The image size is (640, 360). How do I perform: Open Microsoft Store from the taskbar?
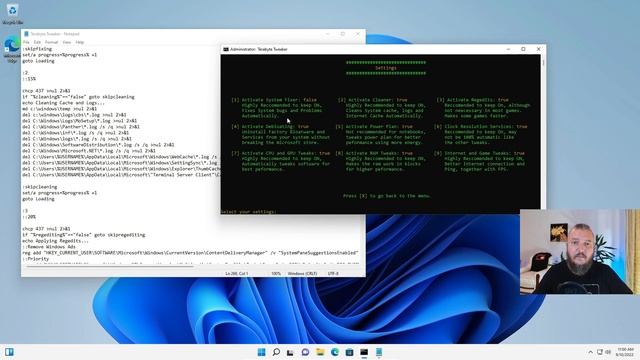point(349,352)
